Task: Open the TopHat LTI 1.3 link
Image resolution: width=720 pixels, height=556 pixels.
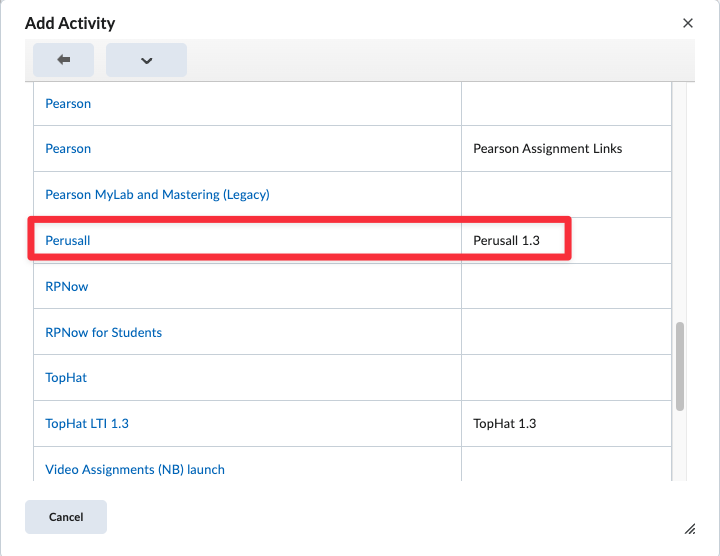Action: point(87,423)
